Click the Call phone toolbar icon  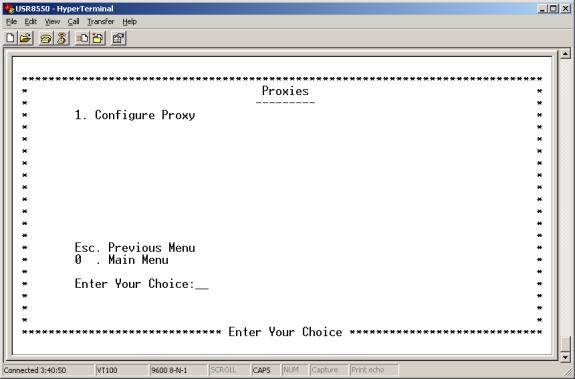point(46,38)
